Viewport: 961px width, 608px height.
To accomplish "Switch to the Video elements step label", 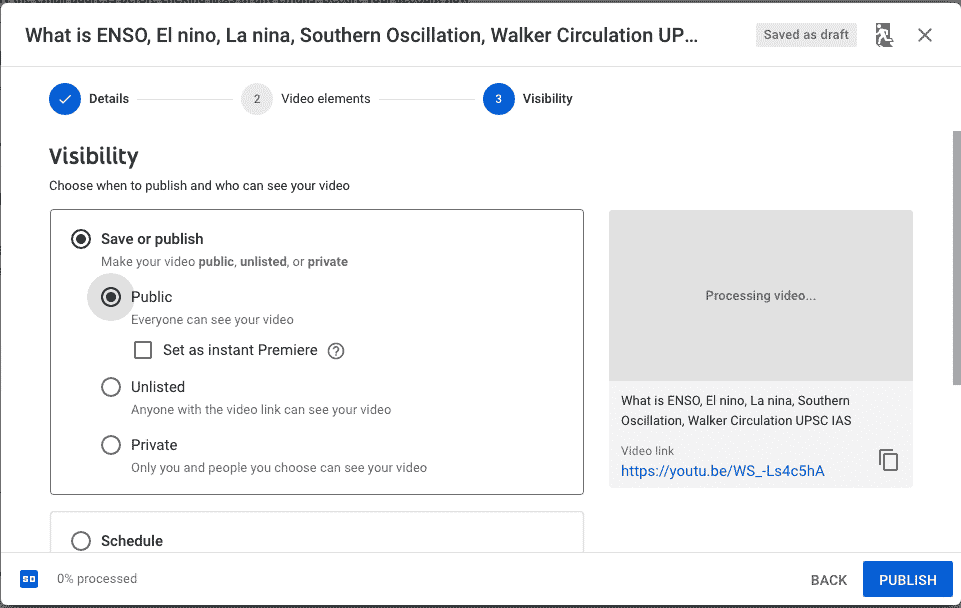I will click(326, 99).
